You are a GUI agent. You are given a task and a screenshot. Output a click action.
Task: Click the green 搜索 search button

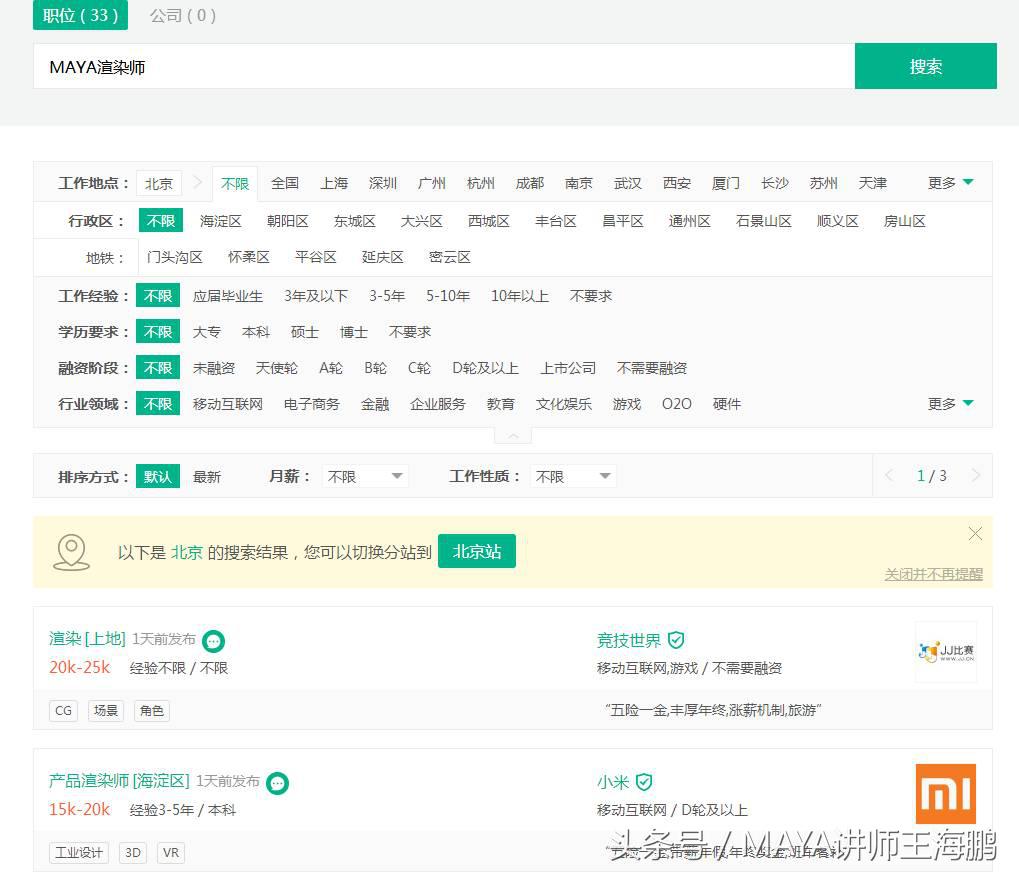click(925, 66)
